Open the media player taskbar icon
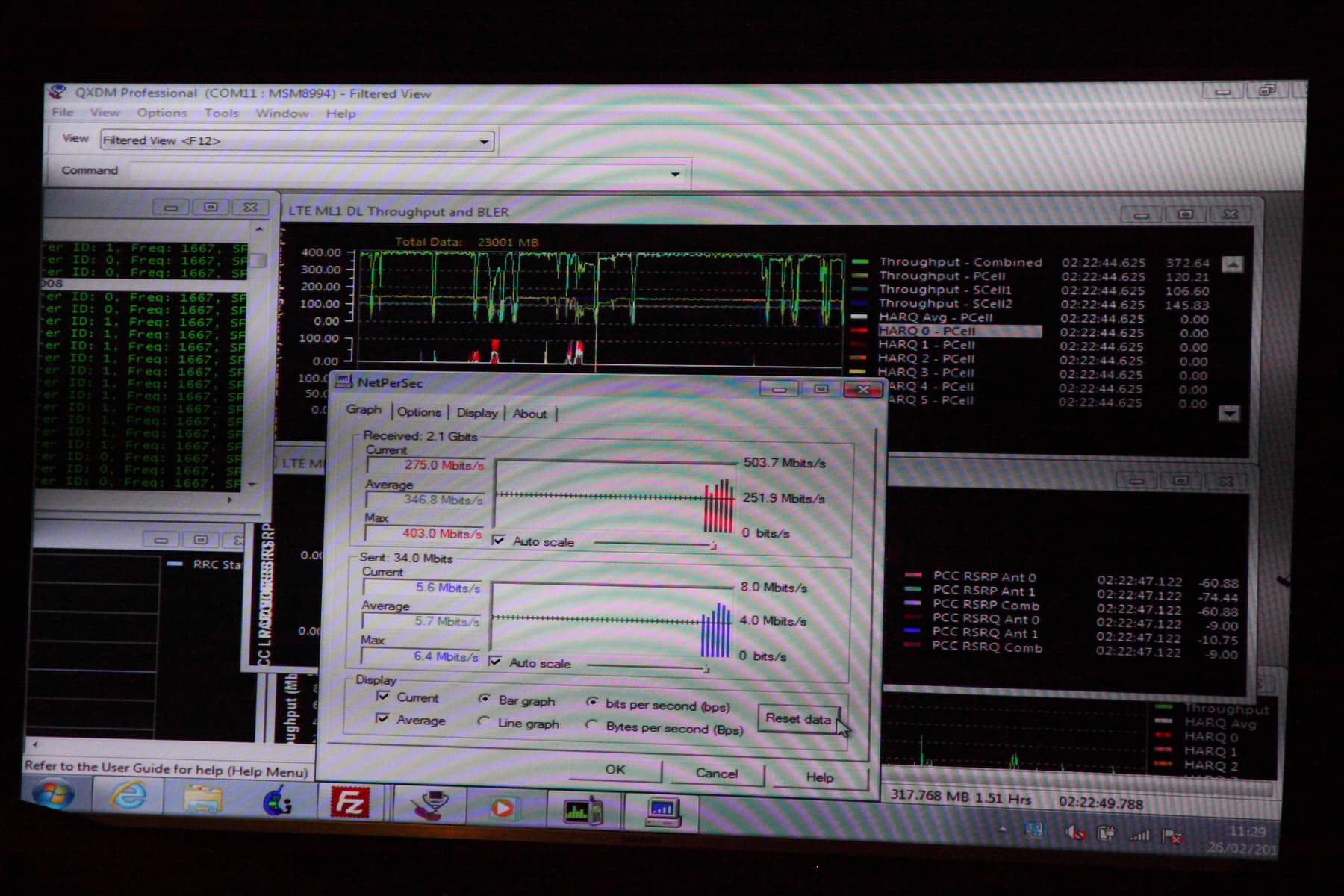This screenshot has width=1344, height=896. tap(503, 808)
